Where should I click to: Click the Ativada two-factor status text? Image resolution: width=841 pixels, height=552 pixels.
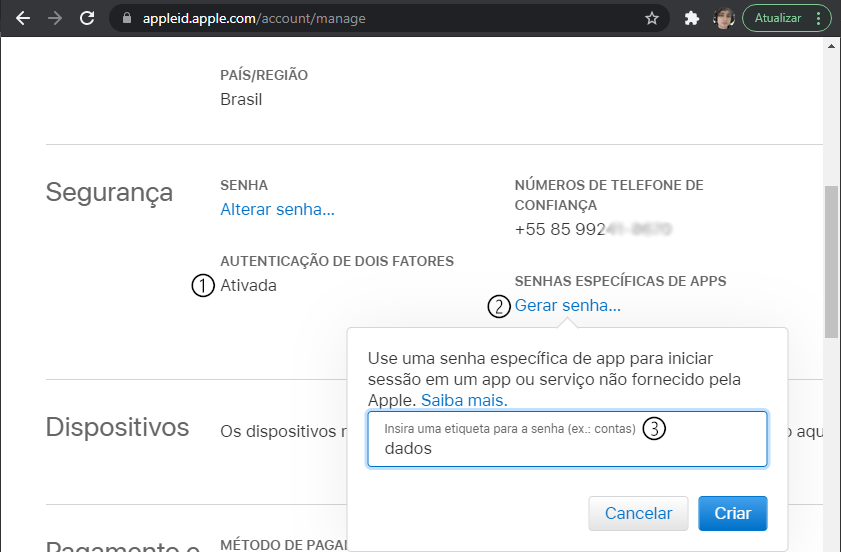(x=248, y=285)
